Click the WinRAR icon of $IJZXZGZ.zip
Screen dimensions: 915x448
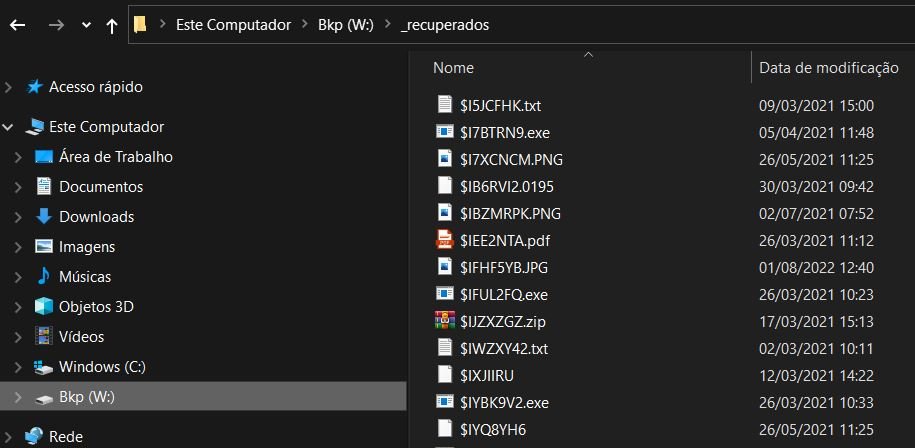pyautogui.click(x=445, y=320)
